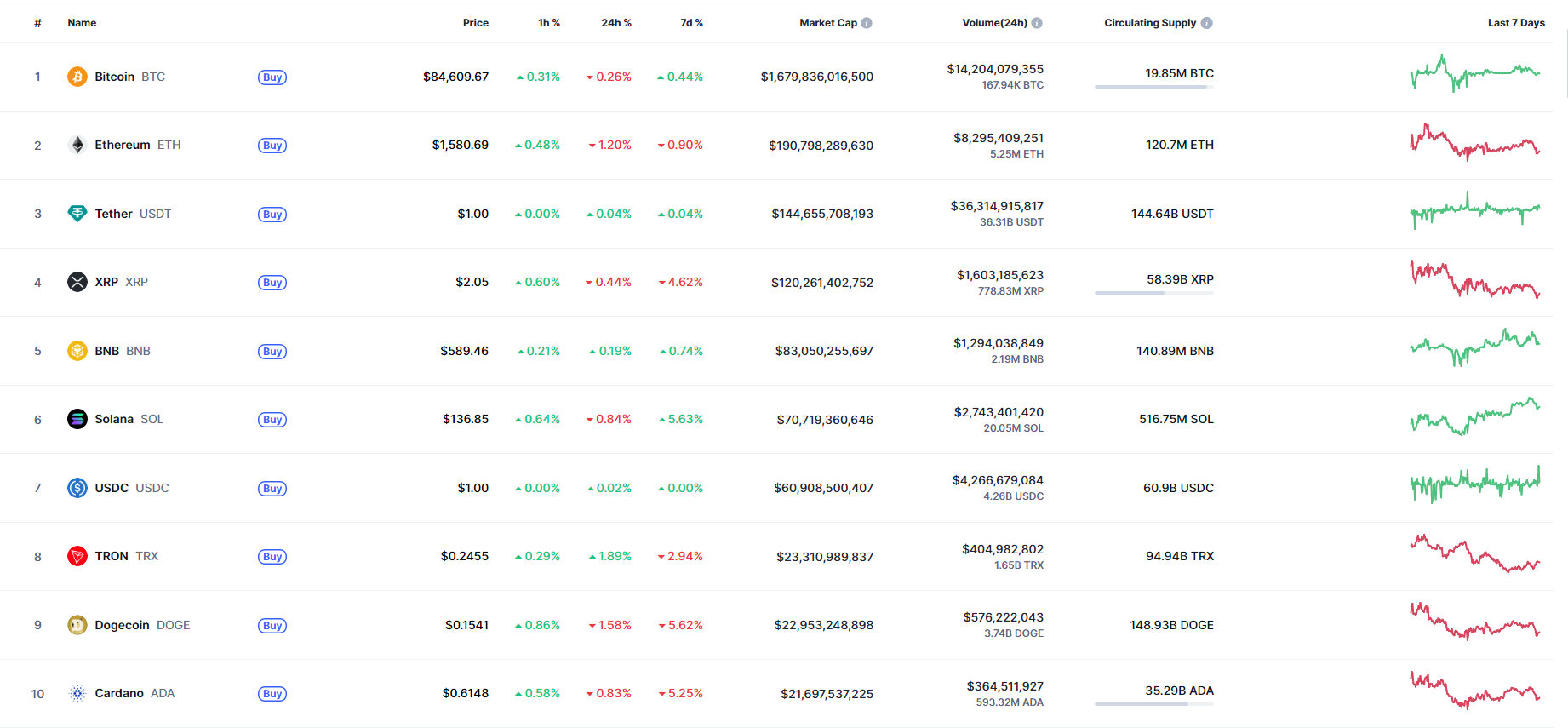Screen dimensions: 1568x728
Task: Click the XRP coin logo
Action: point(77,282)
